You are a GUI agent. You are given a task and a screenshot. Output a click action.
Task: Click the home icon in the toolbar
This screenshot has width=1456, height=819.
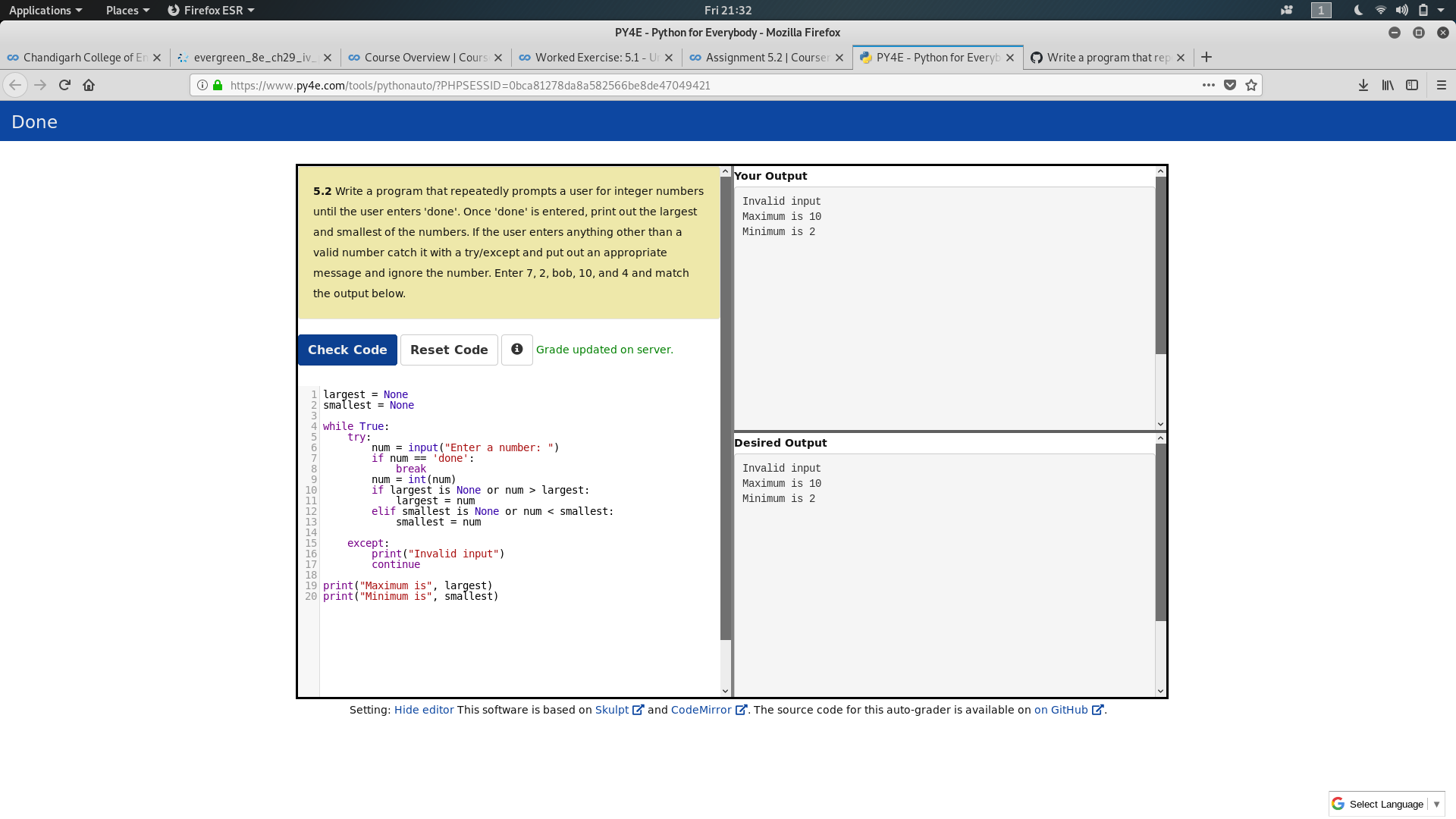(x=89, y=85)
